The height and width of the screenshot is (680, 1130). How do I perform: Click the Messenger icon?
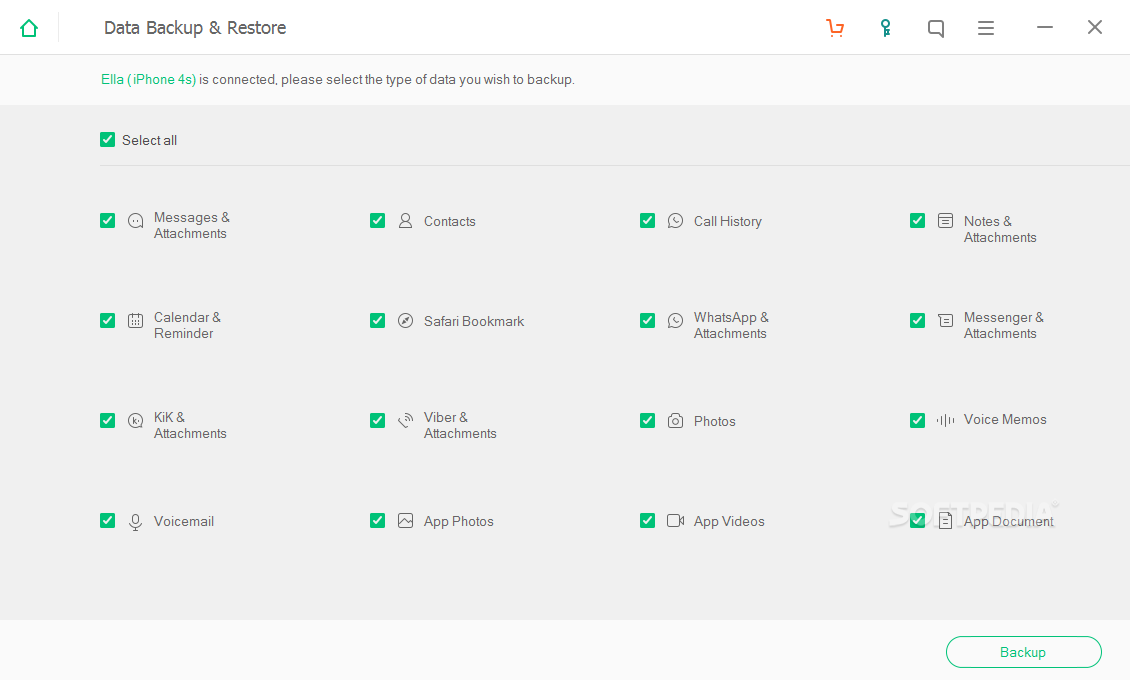pyautogui.click(x=946, y=321)
